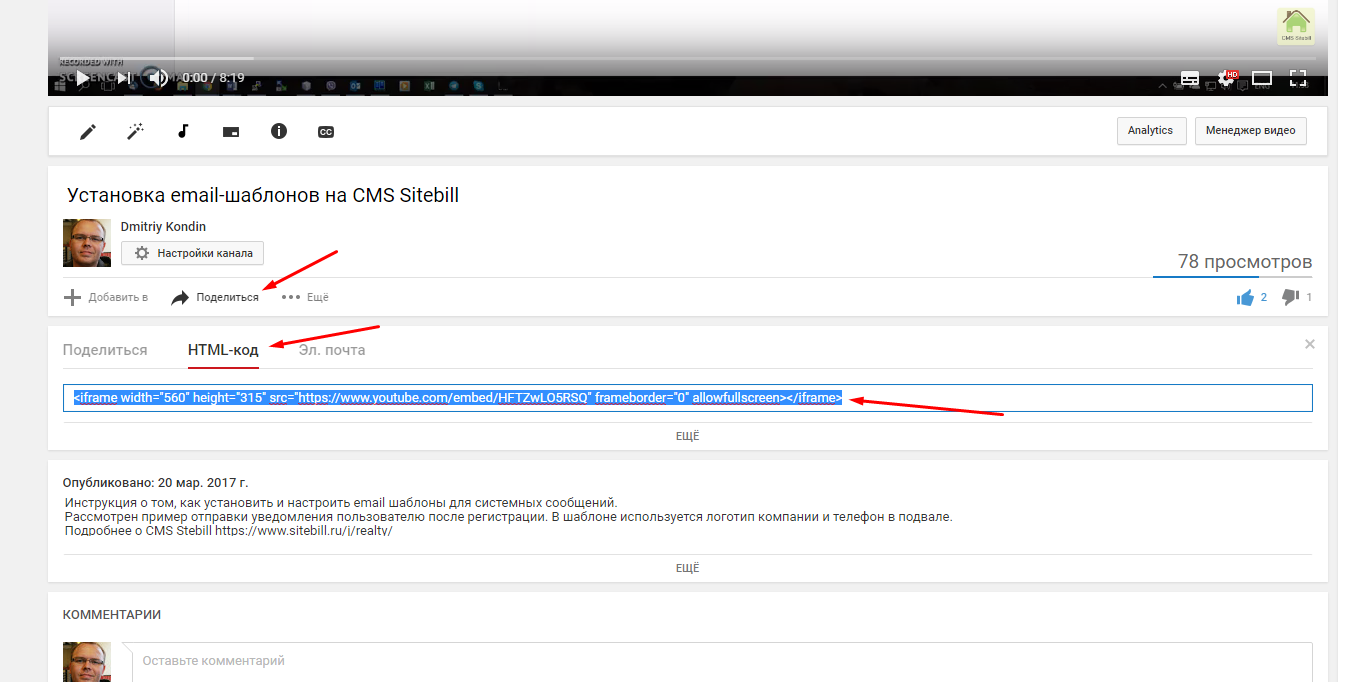Click the iframe embed code field

688,398
